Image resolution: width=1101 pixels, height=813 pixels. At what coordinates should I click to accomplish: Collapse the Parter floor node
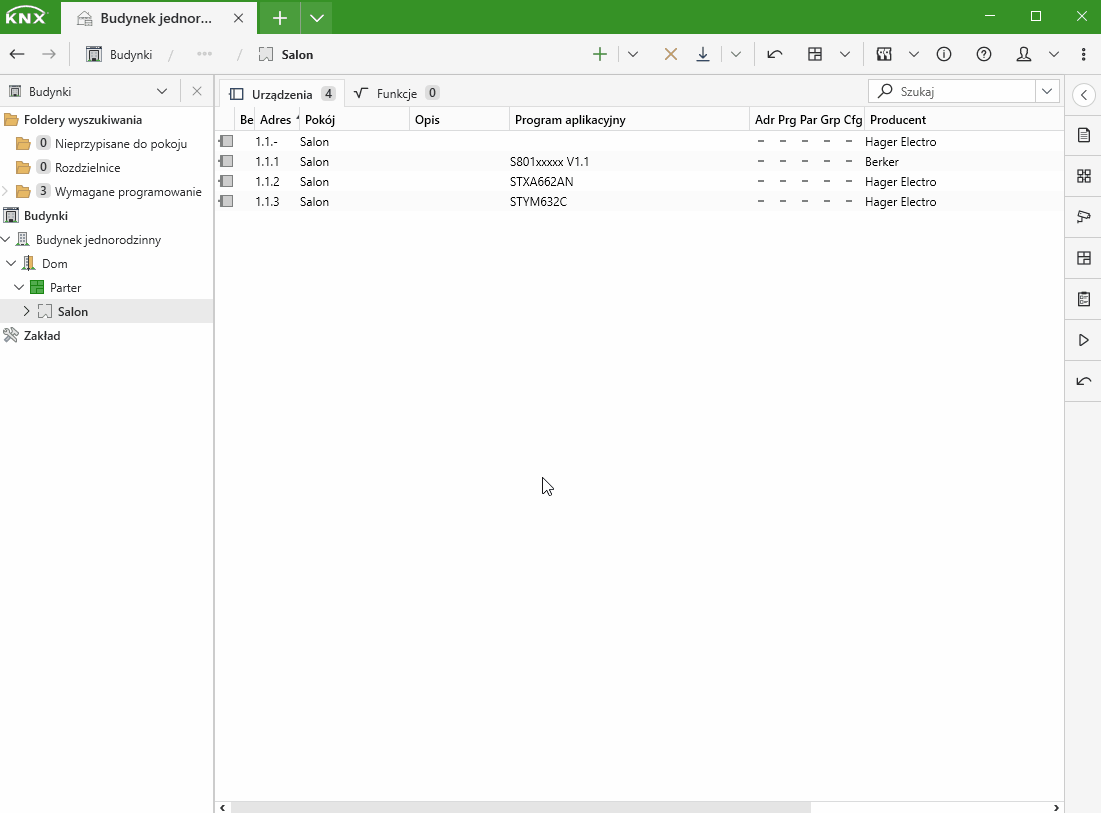[x=19, y=288]
